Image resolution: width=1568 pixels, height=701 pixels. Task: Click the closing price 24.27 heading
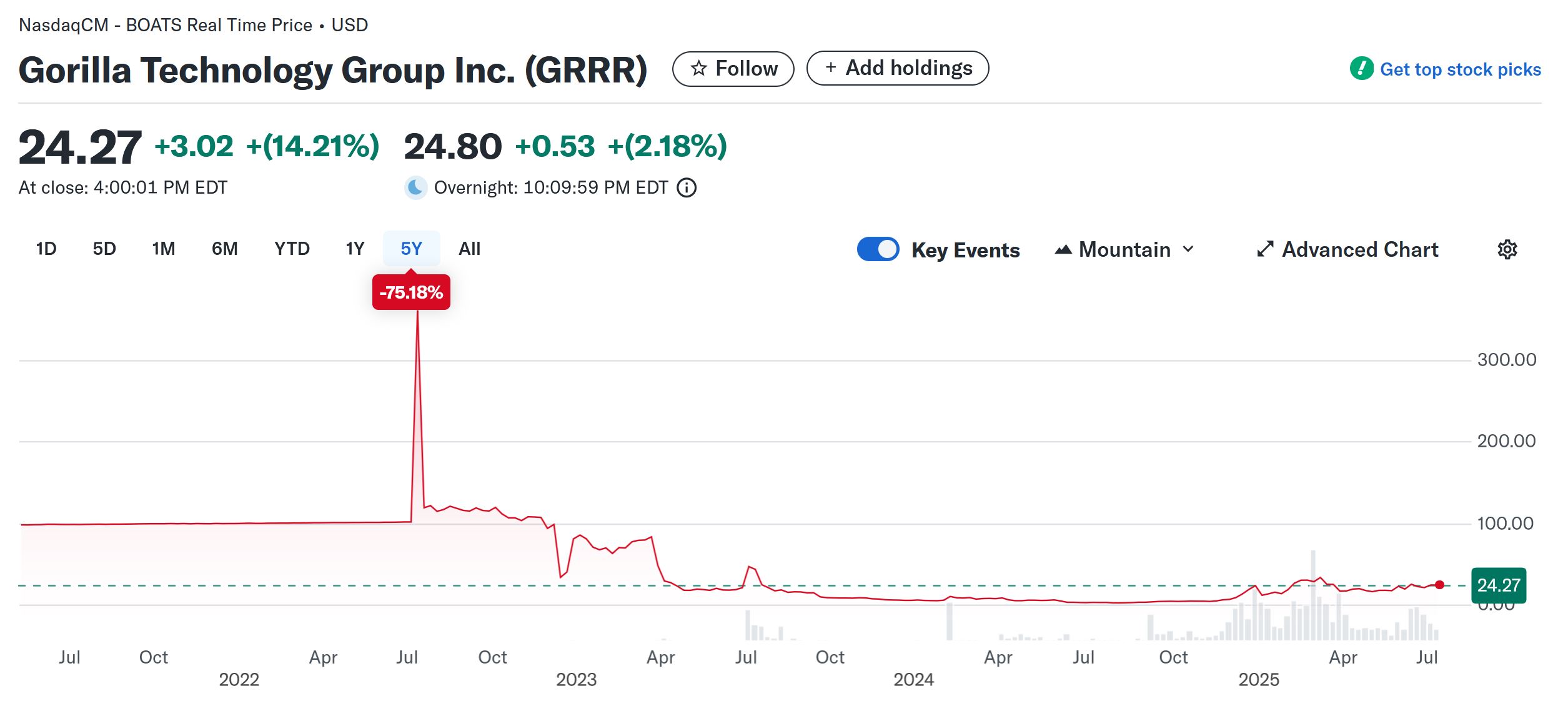click(80, 147)
